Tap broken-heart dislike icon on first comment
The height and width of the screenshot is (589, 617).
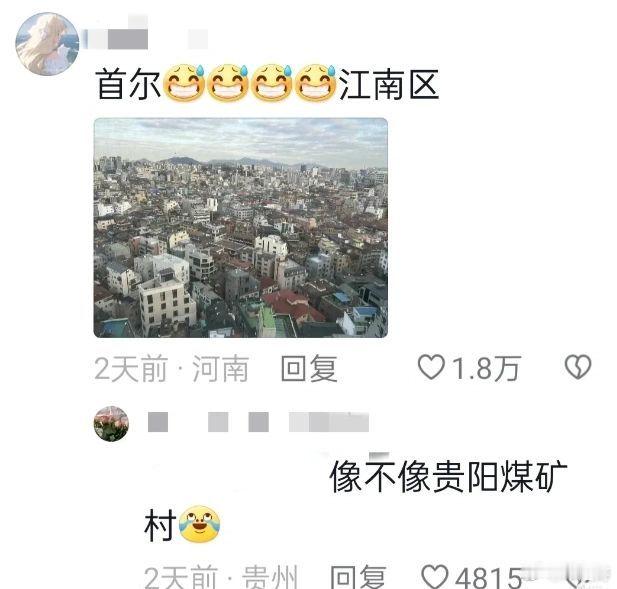pos(578,367)
